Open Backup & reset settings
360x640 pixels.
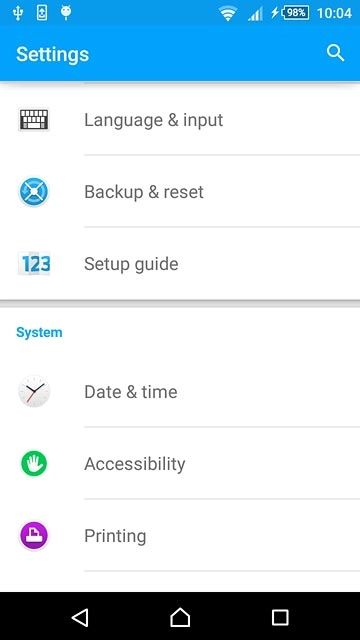click(x=180, y=192)
